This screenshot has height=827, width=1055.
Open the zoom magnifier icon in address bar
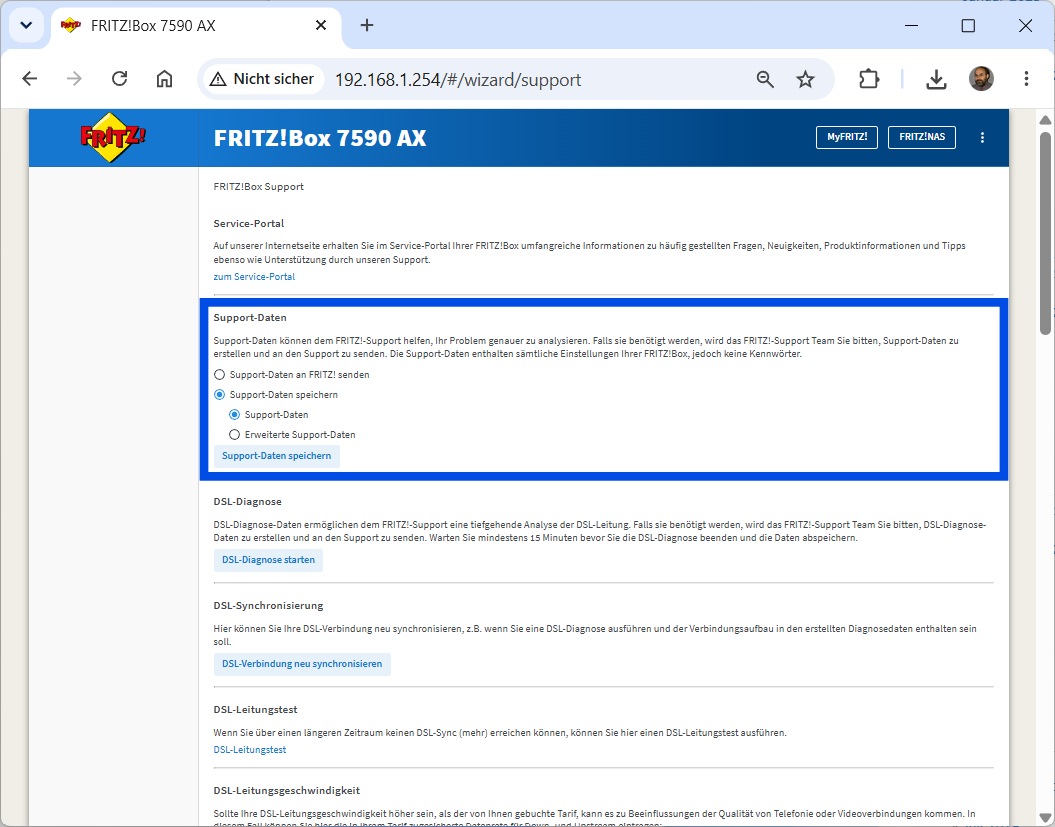765,79
